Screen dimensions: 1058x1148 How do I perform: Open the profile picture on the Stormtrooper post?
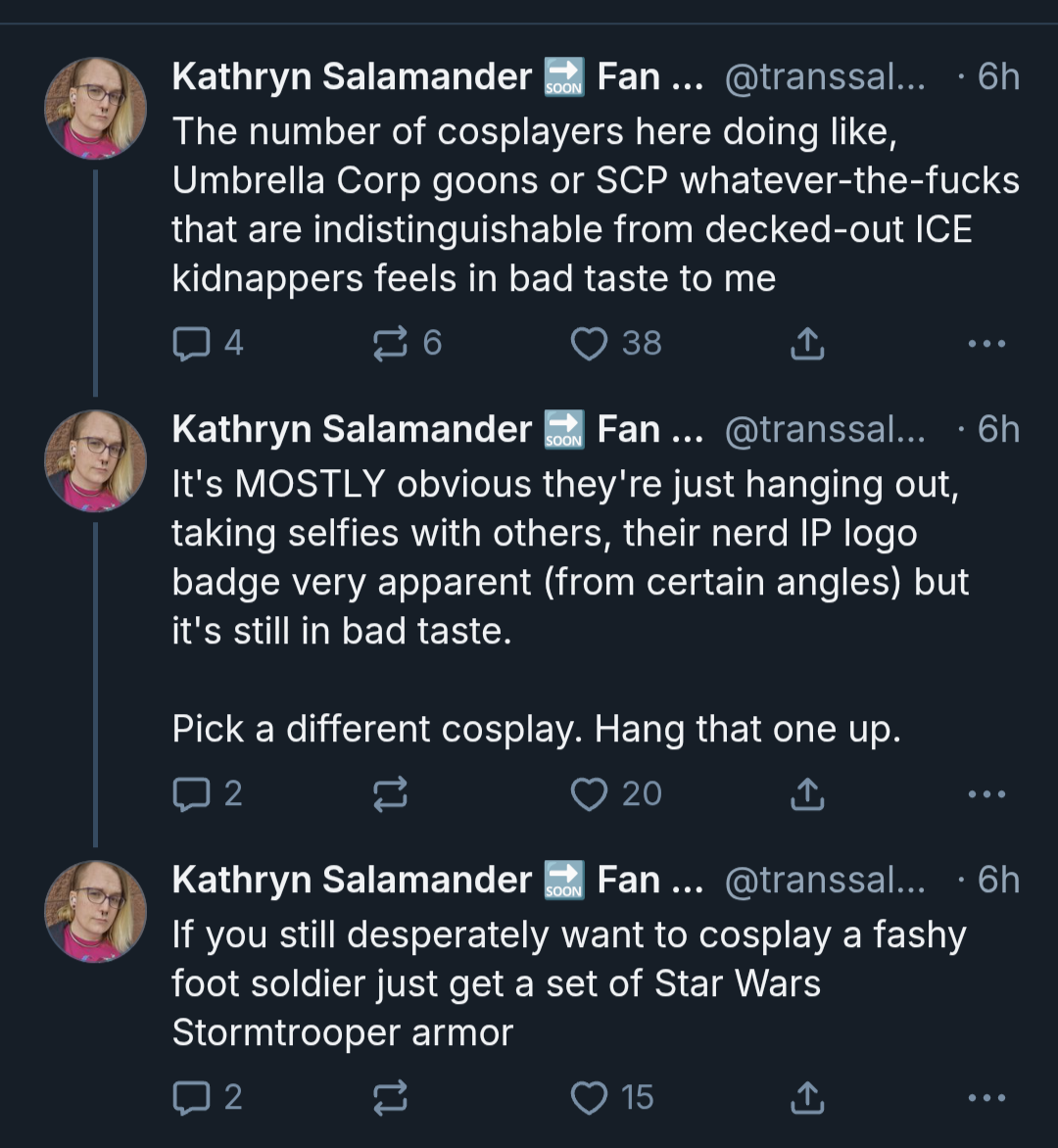point(95,912)
